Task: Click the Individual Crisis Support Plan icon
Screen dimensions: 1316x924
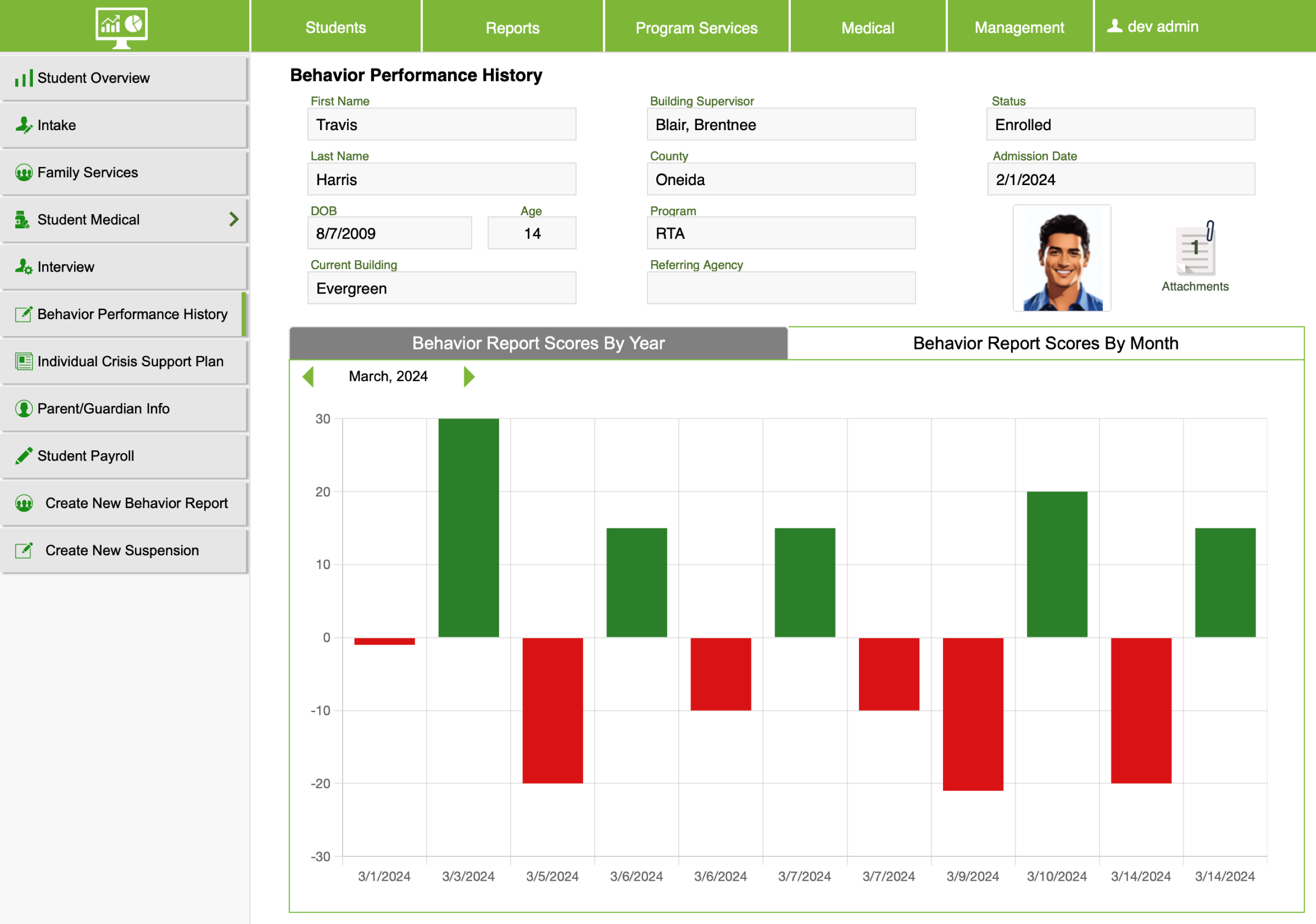Action: click(24, 361)
